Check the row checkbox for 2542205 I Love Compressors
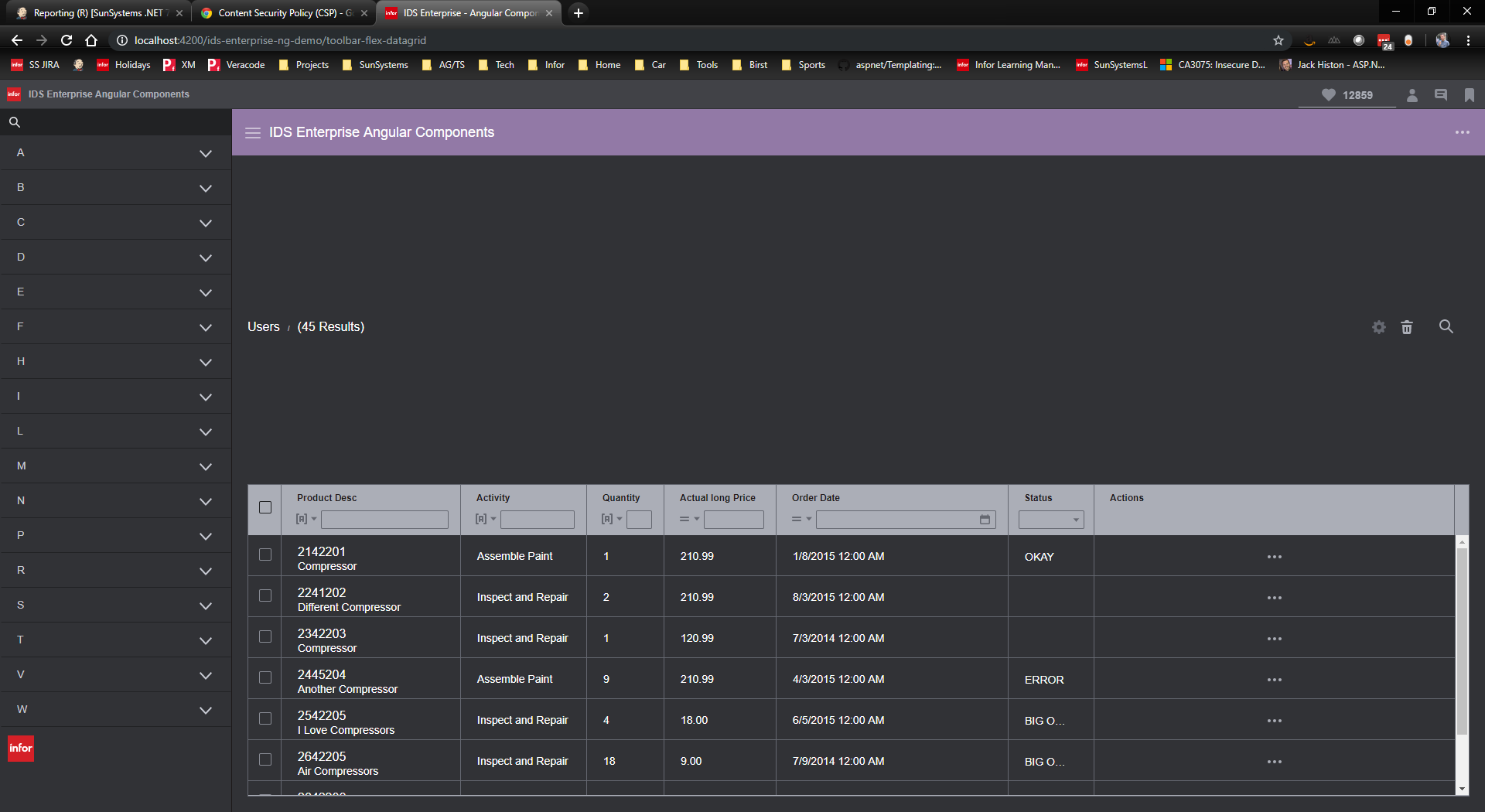Screen dimensions: 1485x812 pyautogui.click(x=265, y=718)
